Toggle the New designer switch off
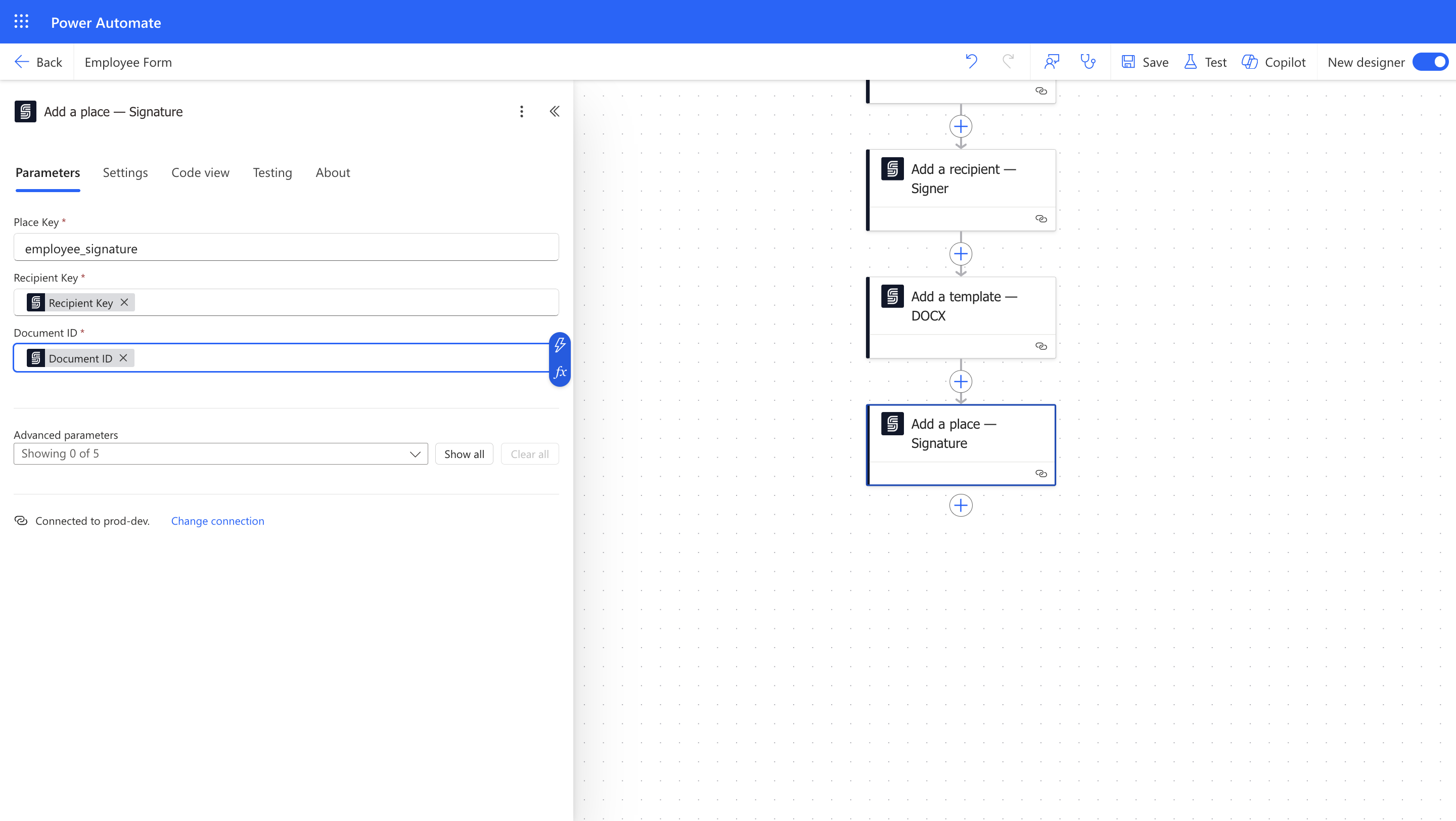Viewport: 1456px width, 821px height. [x=1430, y=62]
